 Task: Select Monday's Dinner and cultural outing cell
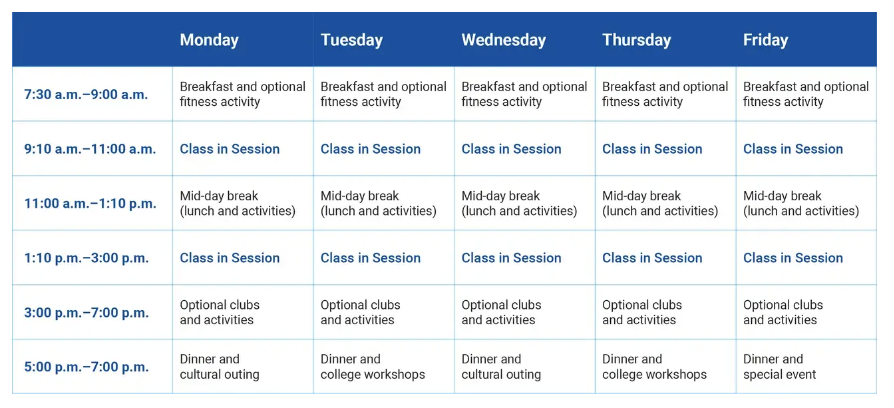[219, 367]
